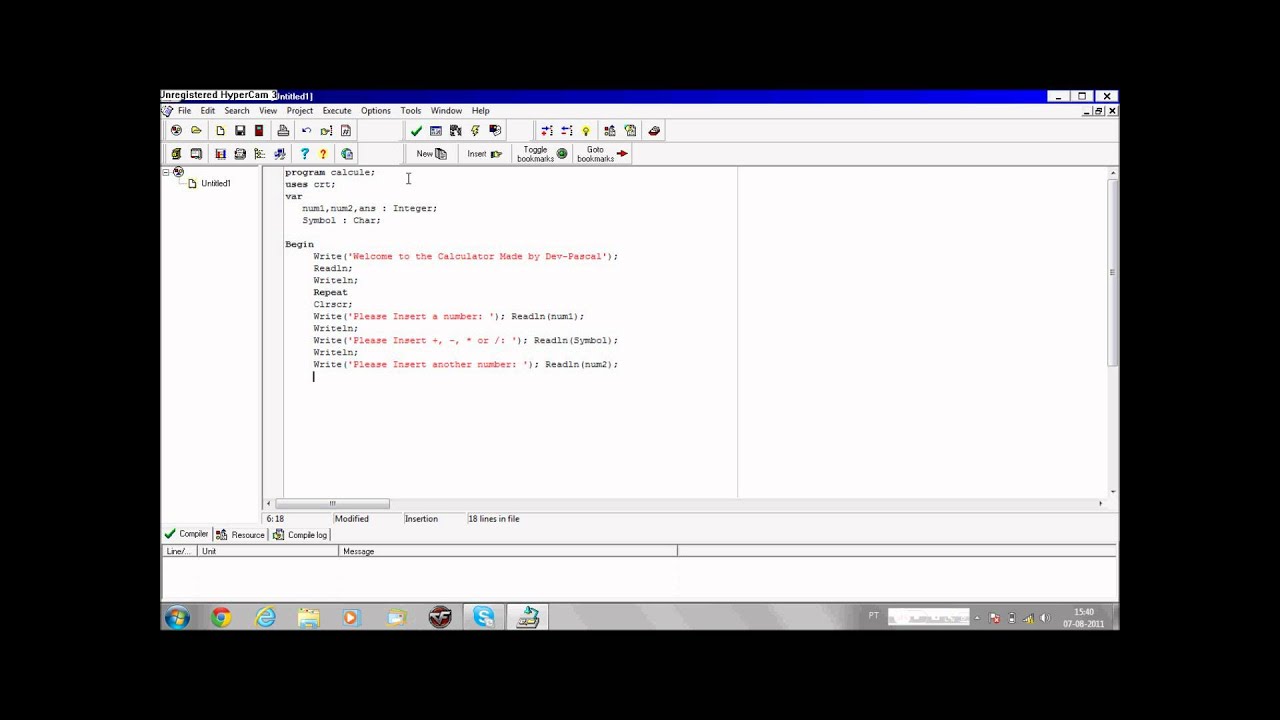
Task: Click the Unit column header
Action: 269,551
